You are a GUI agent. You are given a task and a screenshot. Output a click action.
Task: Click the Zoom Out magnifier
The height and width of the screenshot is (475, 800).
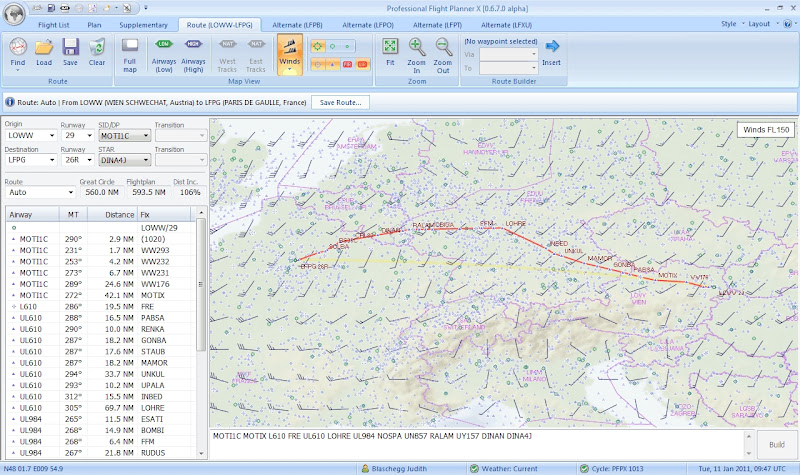pyautogui.click(x=443, y=51)
